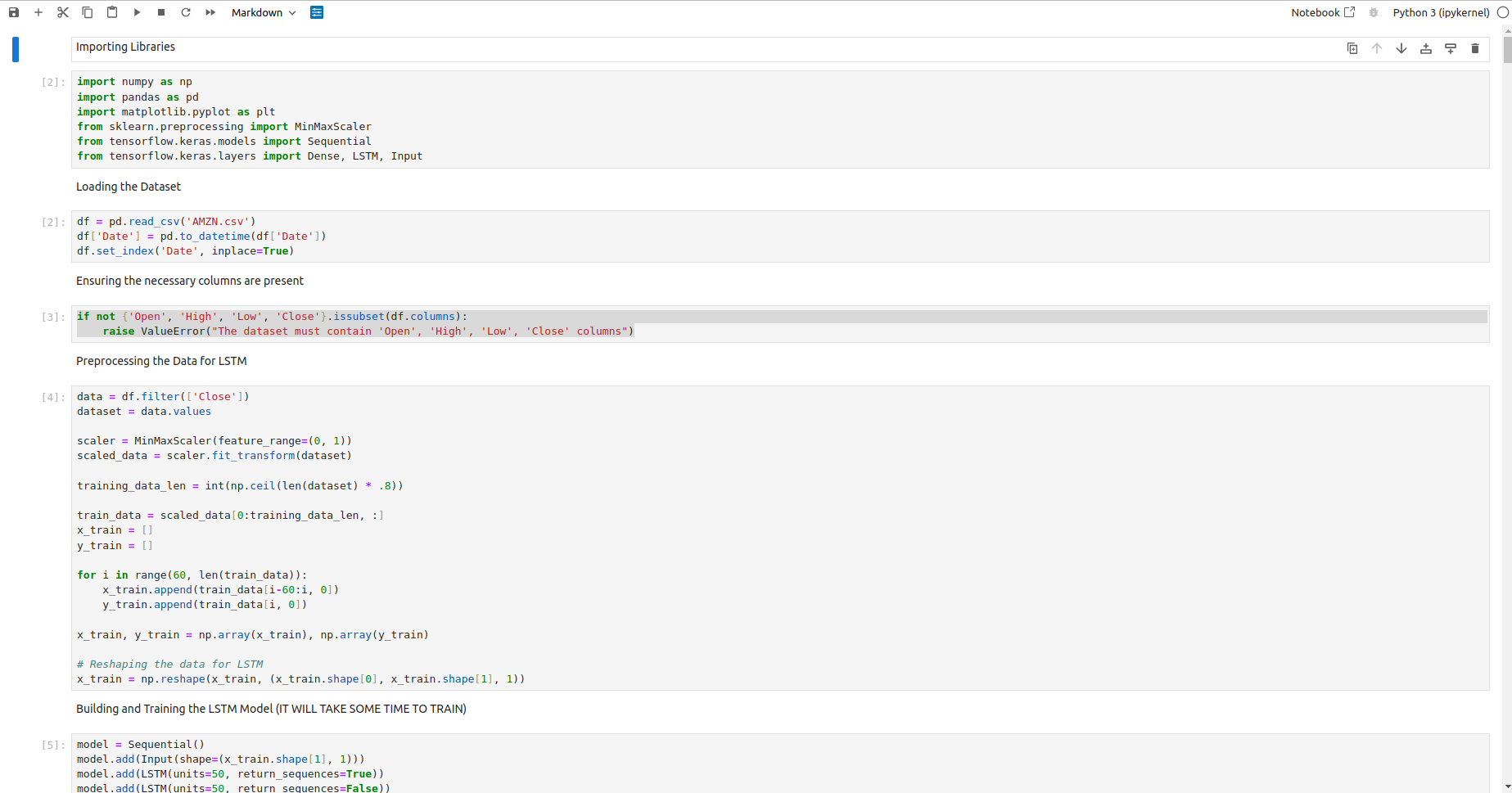Viewport: 1512px width, 793px height.
Task: Delete the Importing Libraries cell
Action: [x=1475, y=48]
